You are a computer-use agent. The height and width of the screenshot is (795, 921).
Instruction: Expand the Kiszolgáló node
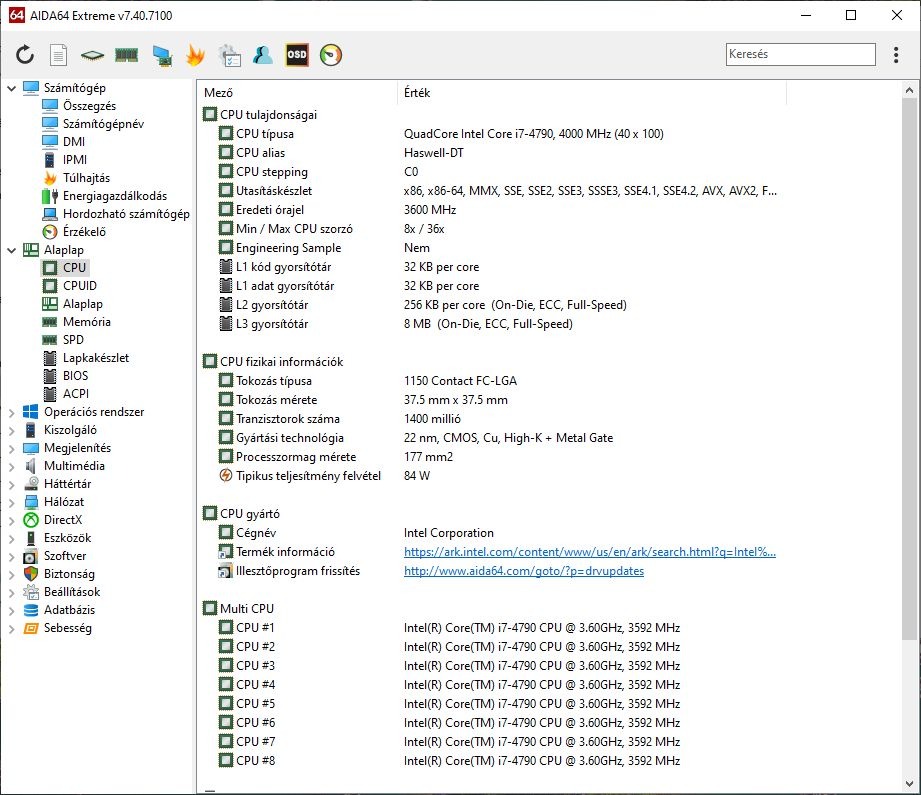click(11, 431)
